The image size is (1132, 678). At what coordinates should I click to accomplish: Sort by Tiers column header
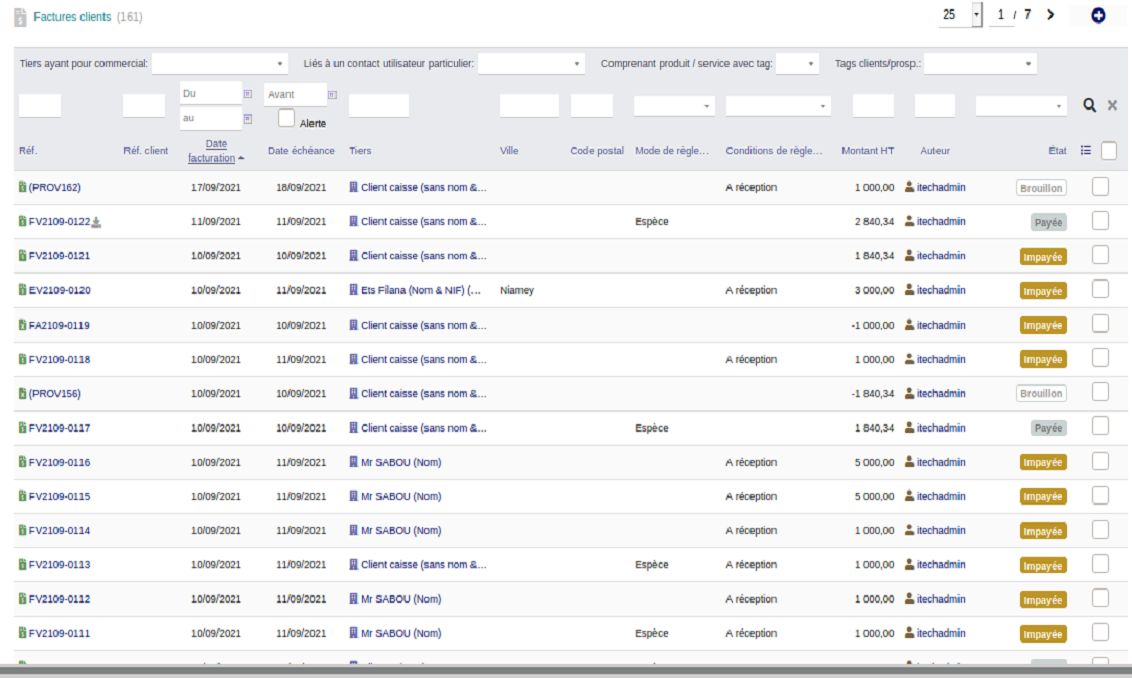click(360, 151)
